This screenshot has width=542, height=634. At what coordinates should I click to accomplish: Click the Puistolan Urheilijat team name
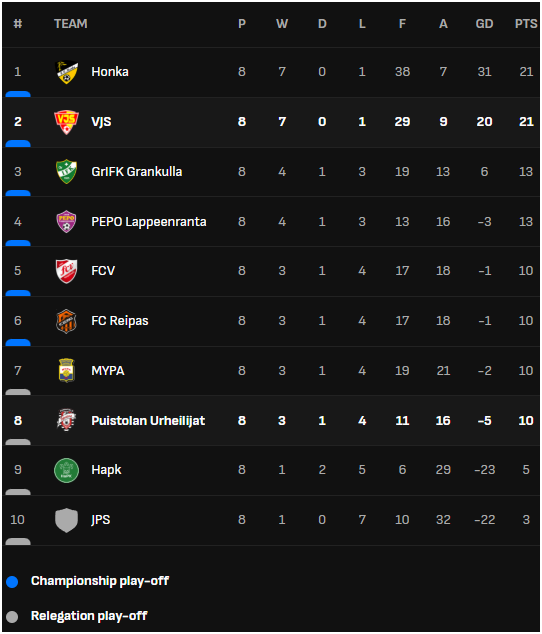[x=148, y=421]
